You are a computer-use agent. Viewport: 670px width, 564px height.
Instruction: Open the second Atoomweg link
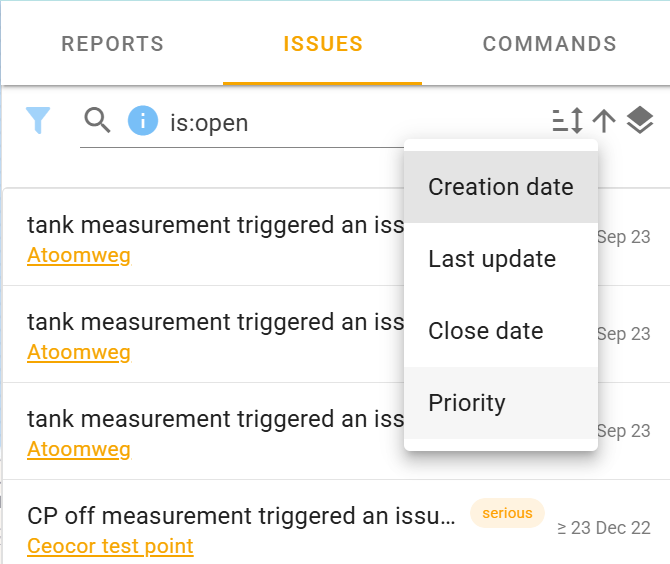(78, 352)
